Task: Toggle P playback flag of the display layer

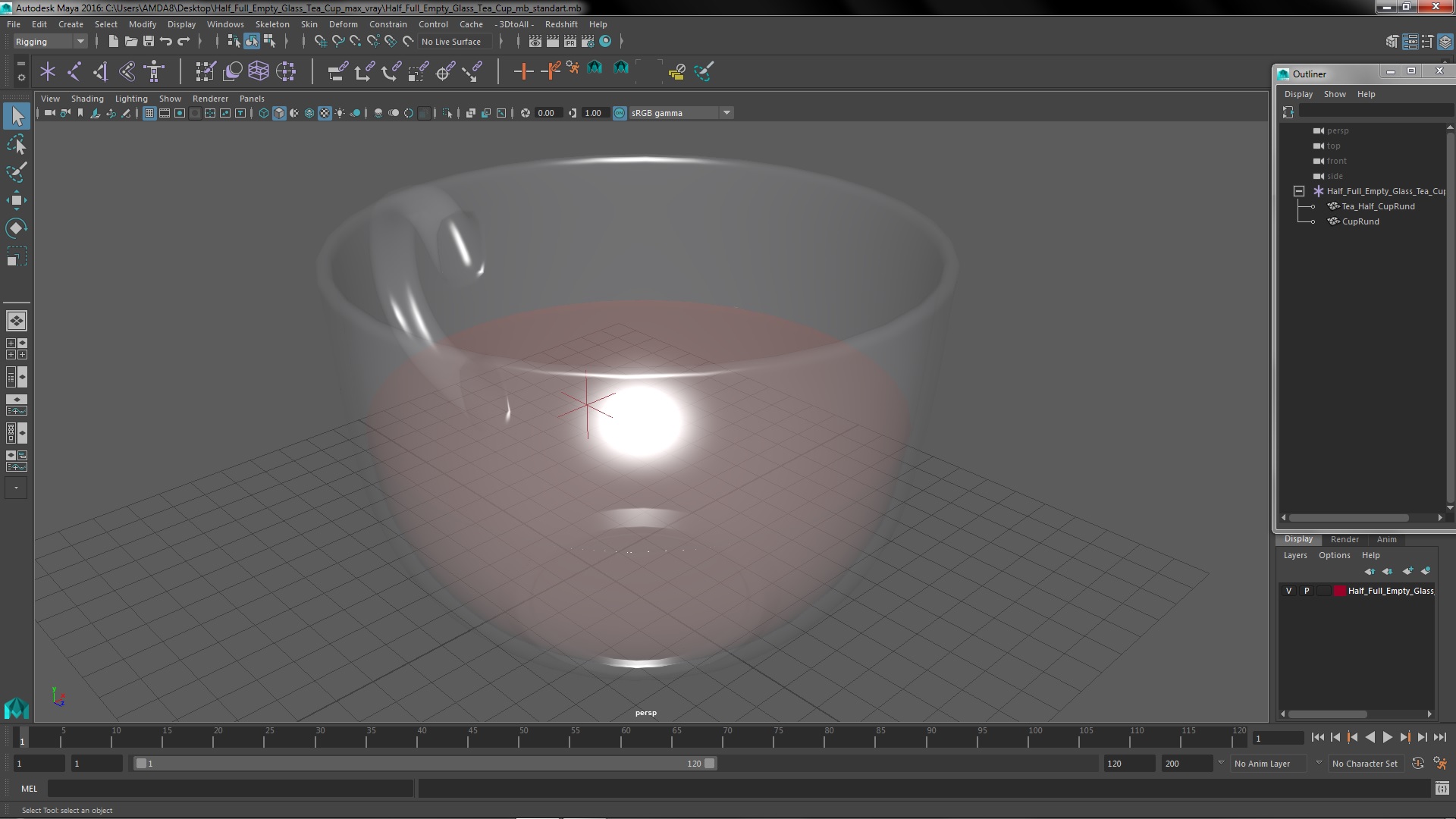Action: (1307, 591)
